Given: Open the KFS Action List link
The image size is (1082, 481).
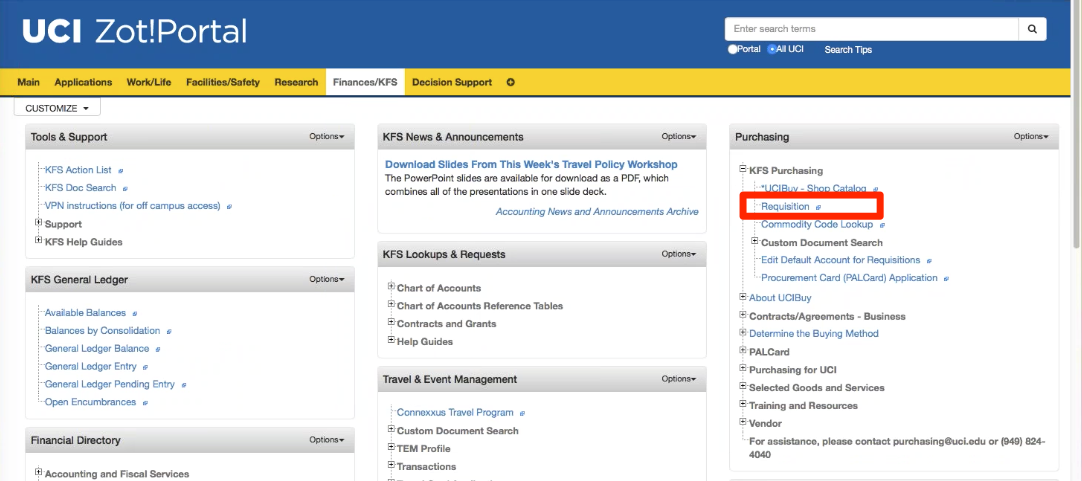Looking at the screenshot, I should click(x=78, y=170).
